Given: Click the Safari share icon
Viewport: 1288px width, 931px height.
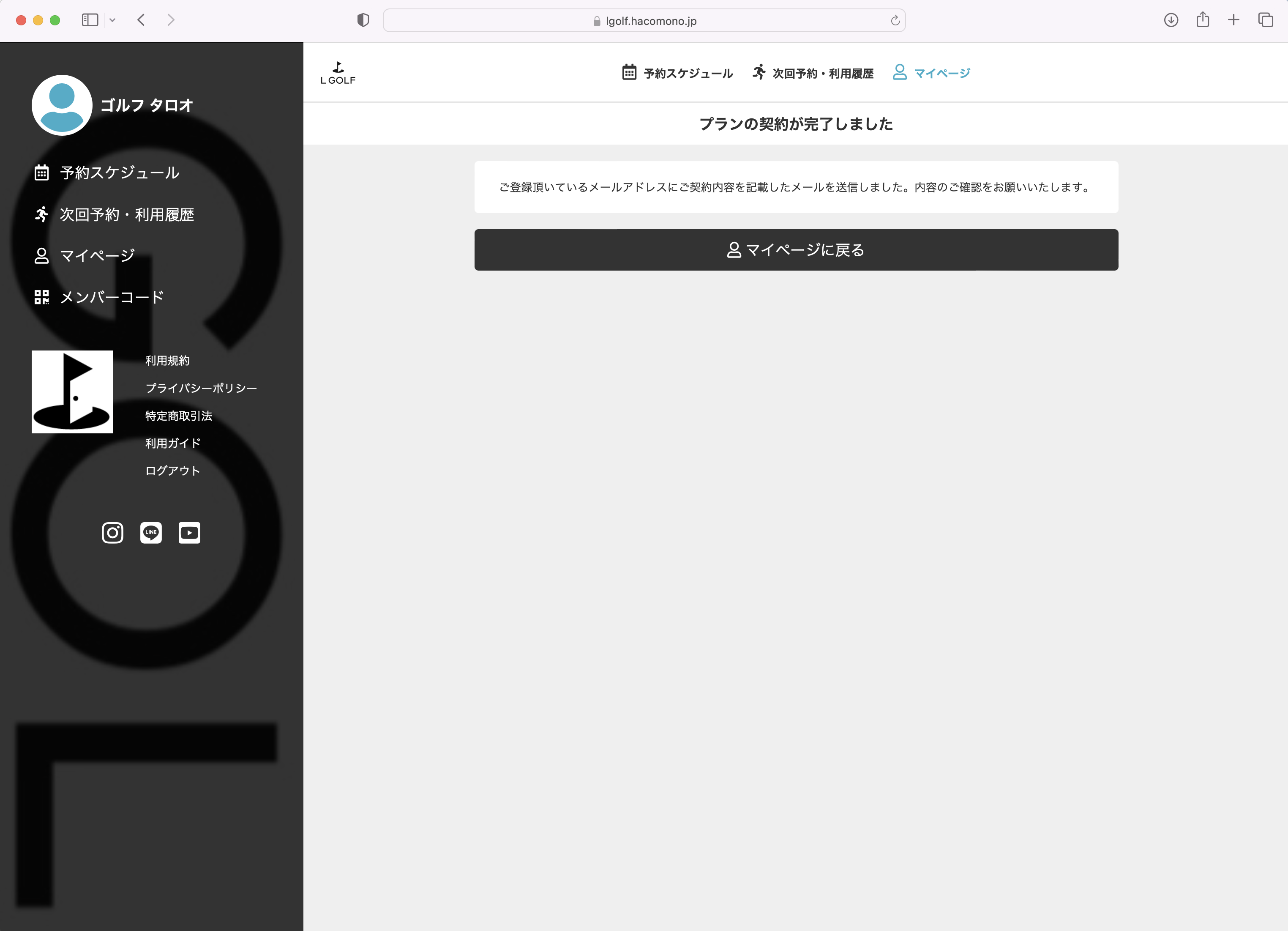Looking at the screenshot, I should click(x=1202, y=20).
